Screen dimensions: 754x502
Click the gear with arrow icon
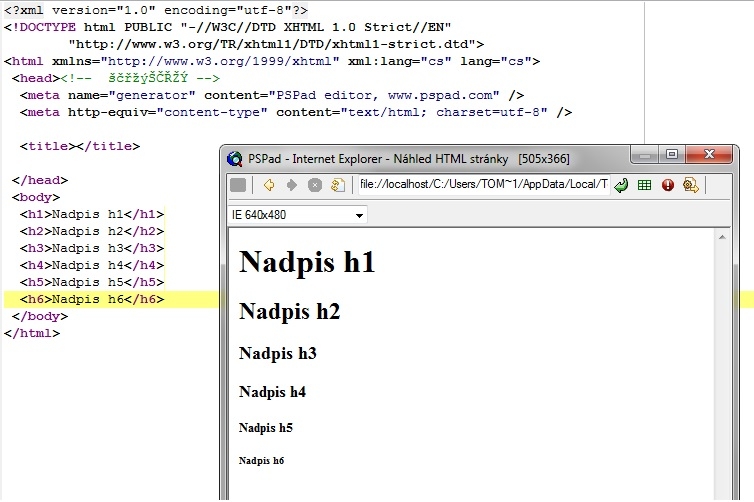coord(691,185)
